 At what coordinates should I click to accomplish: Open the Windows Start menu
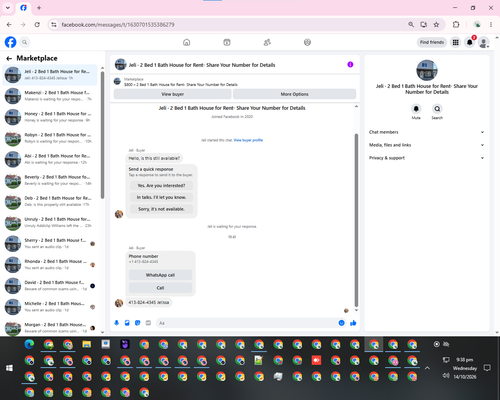coord(9,368)
